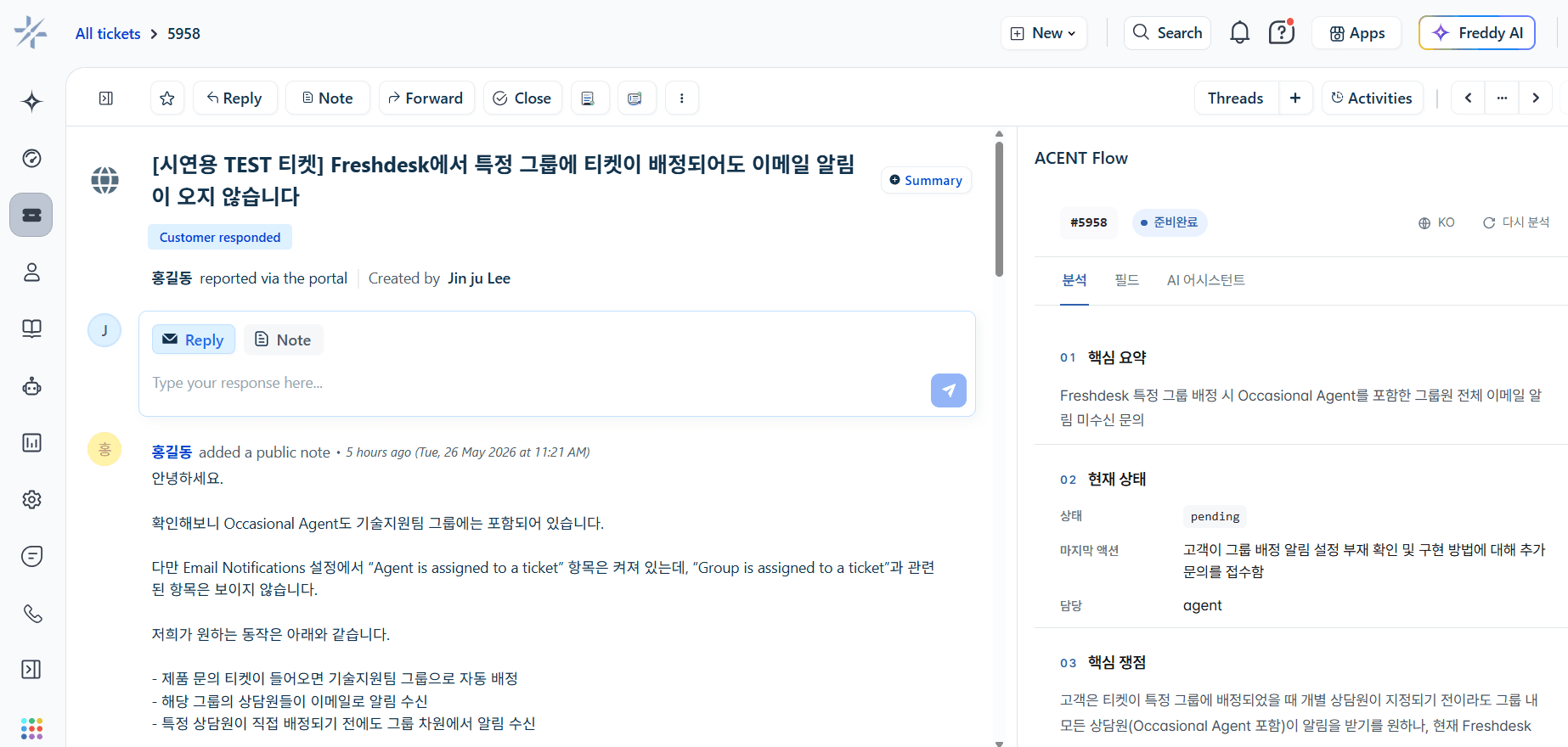Forward this ticket
The image size is (1568, 747).
(x=426, y=98)
